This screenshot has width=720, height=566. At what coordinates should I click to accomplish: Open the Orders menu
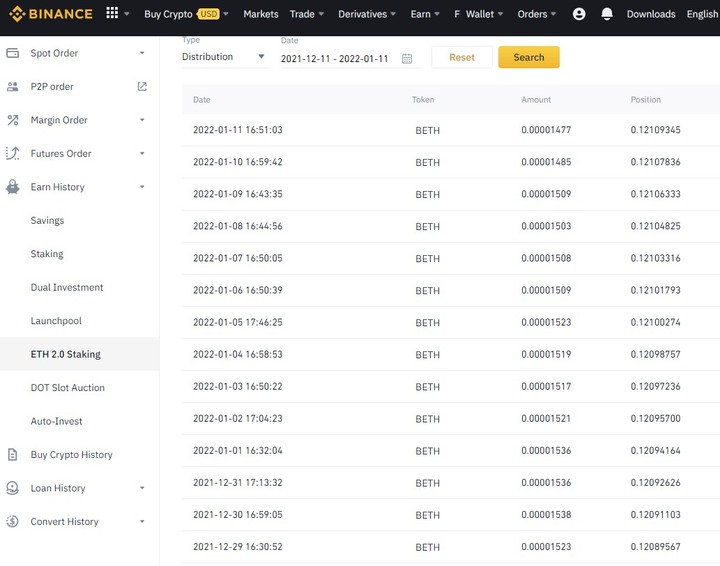536,14
